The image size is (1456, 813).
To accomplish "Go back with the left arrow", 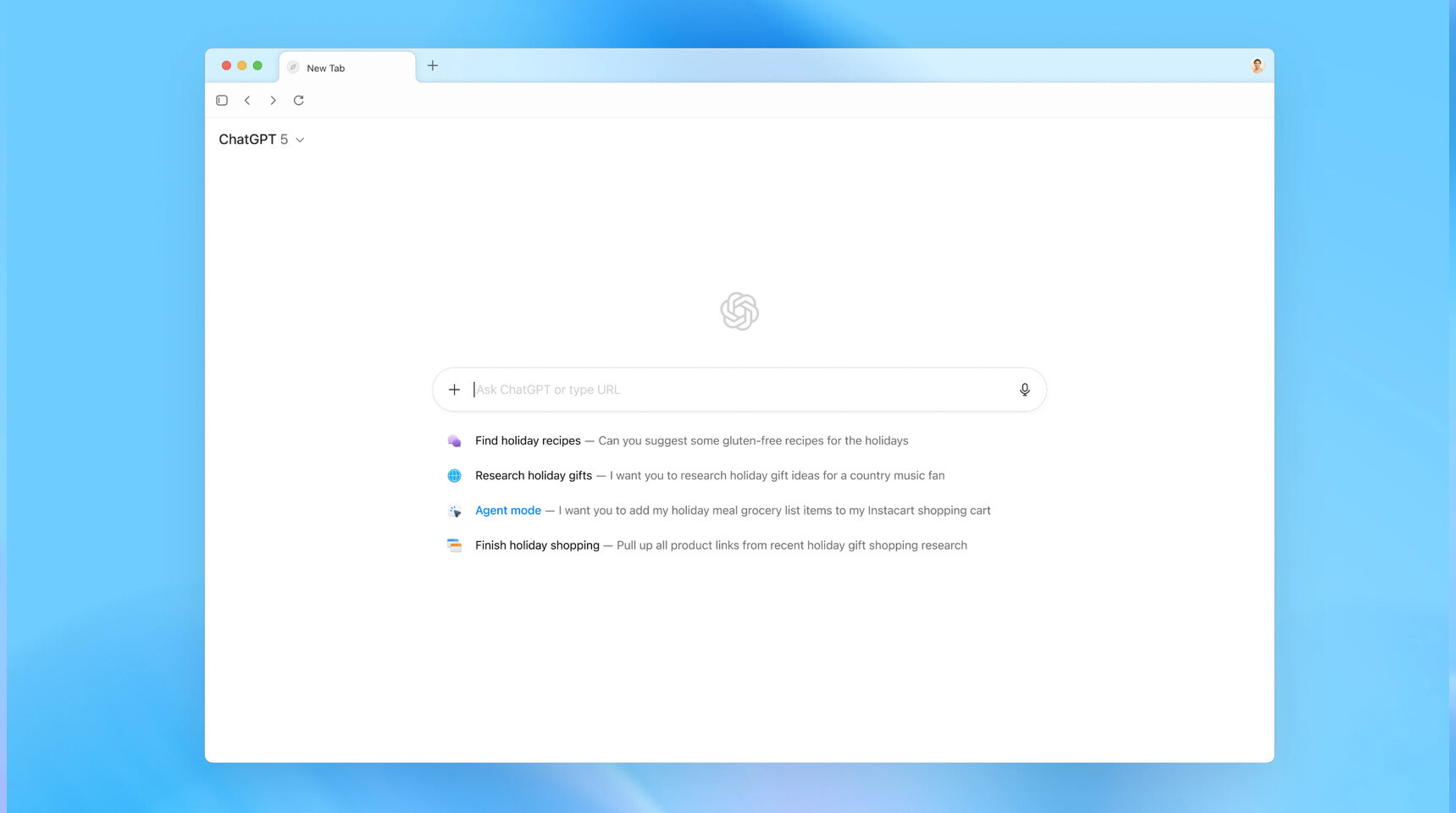I will tap(247, 100).
